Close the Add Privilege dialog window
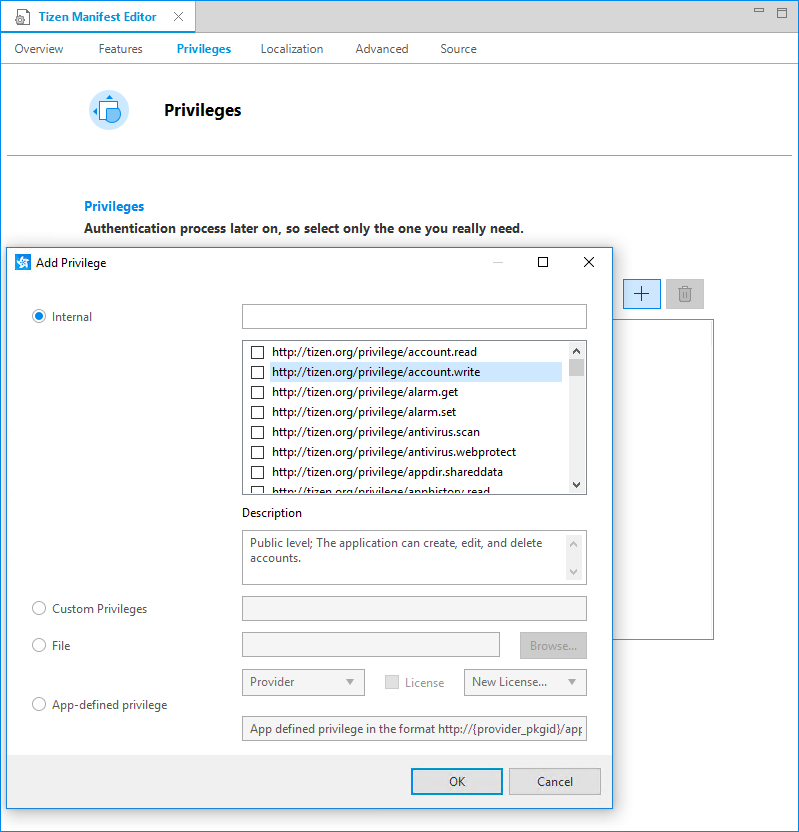The width and height of the screenshot is (799, 832). point(589,262)
